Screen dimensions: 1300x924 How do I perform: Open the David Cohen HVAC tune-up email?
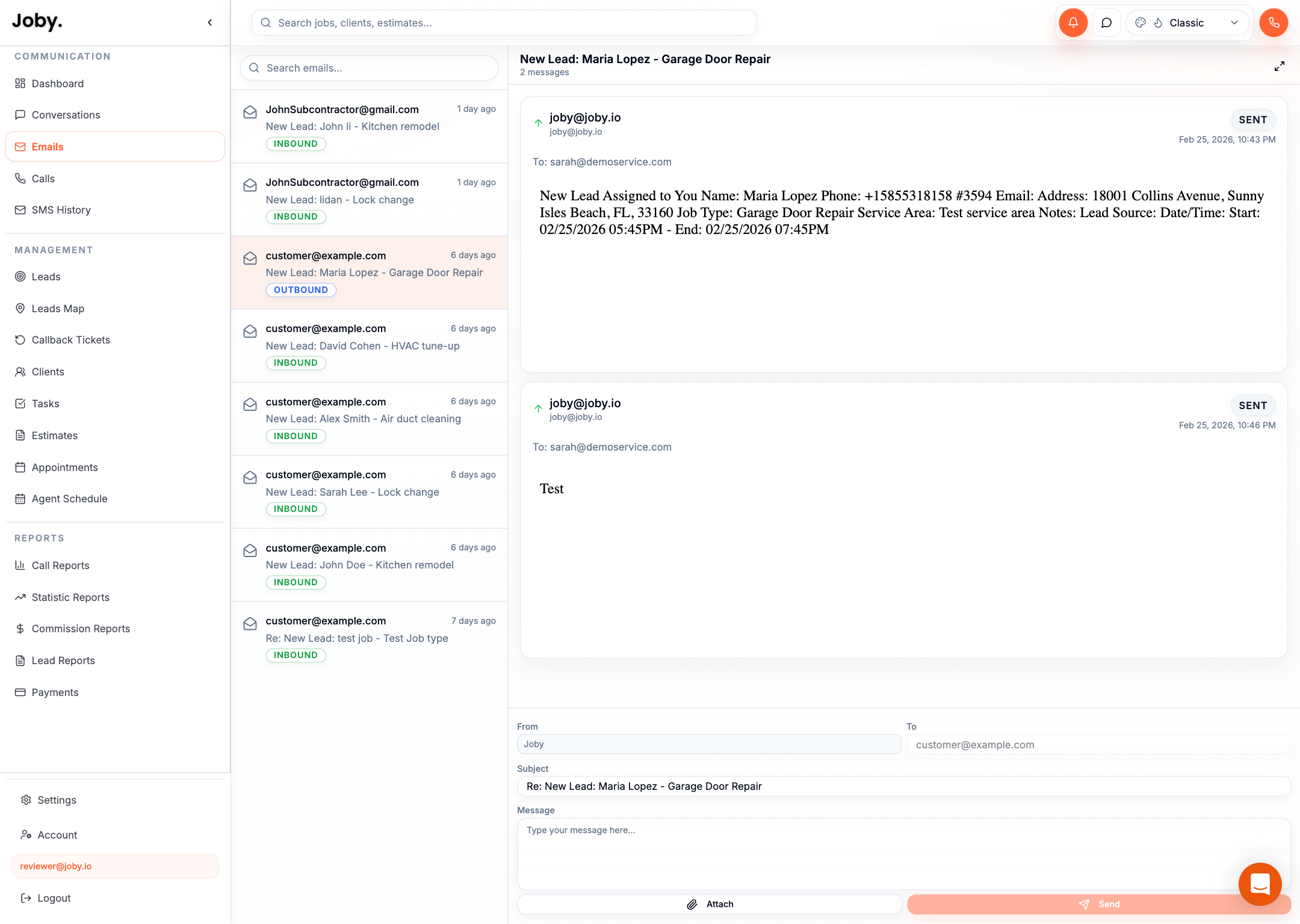pyautogui.click(x=369, y=346)
